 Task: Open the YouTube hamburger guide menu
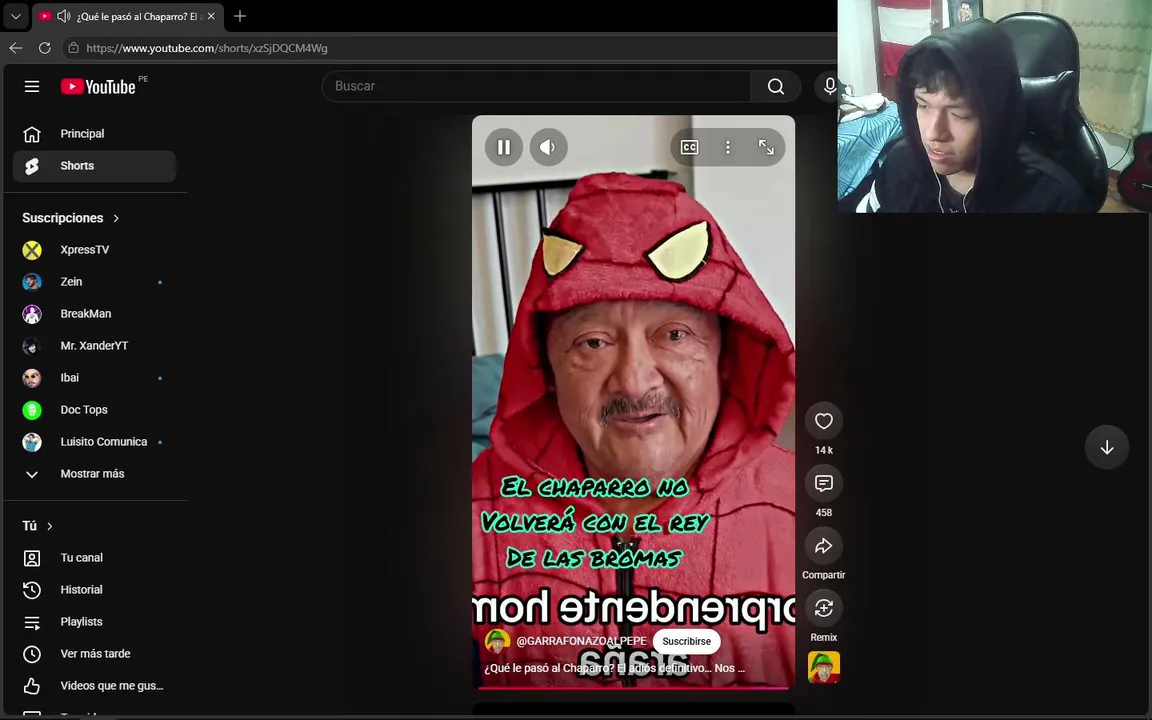tap(32, 87)
